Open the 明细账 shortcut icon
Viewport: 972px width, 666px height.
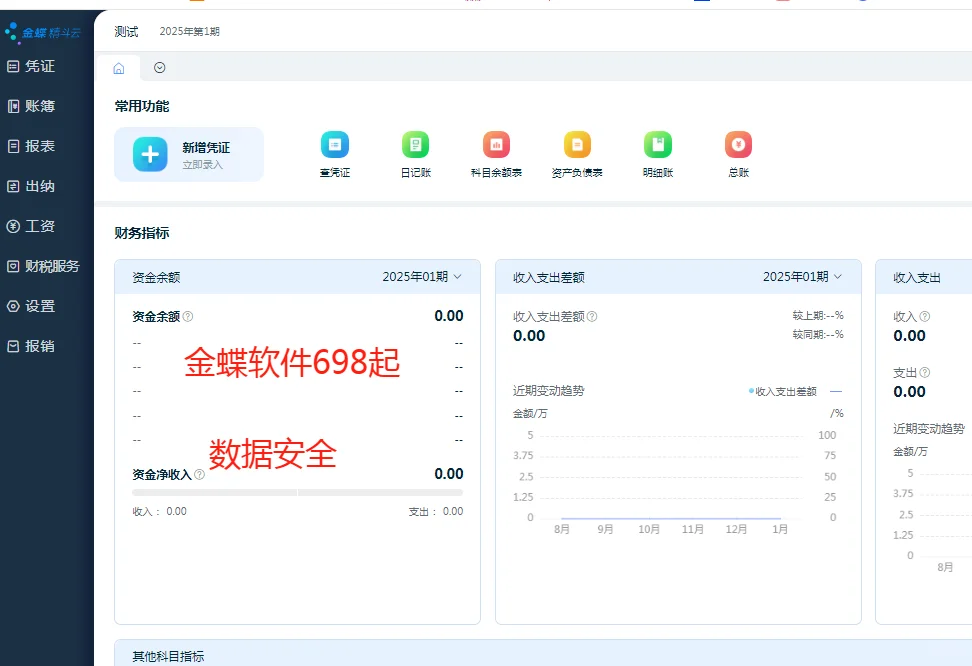[x=658, y=145]
